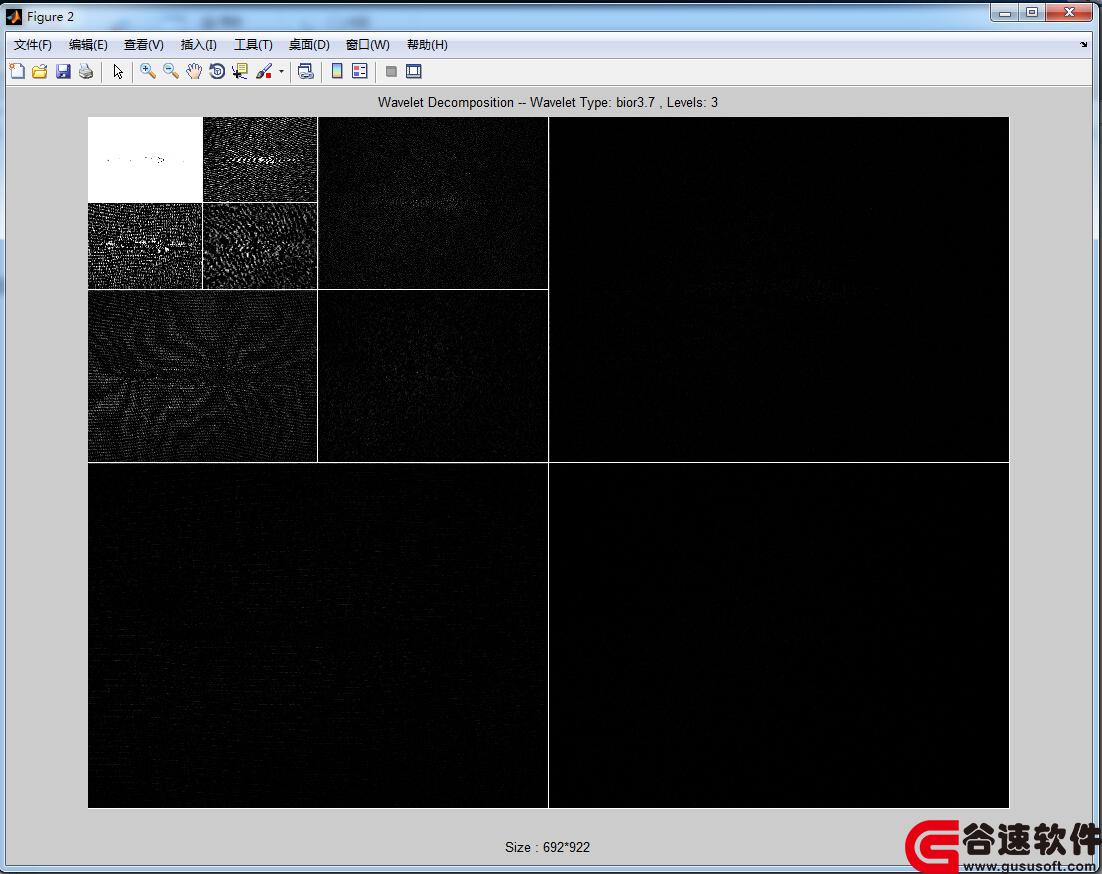Open the 插入(I) menu
Viewport: 1102px width, 874px height.
point(198,45)
